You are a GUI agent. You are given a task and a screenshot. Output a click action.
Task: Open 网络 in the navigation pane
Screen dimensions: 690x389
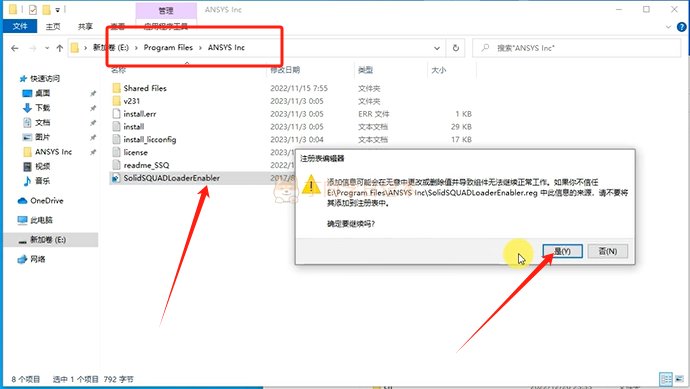click(x=37, y=259)
